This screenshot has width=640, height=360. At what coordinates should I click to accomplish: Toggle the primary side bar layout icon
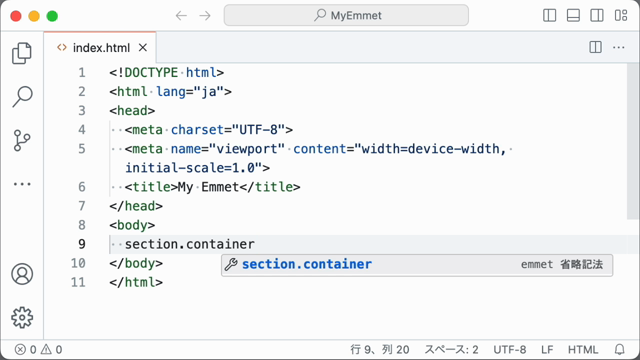549,16
